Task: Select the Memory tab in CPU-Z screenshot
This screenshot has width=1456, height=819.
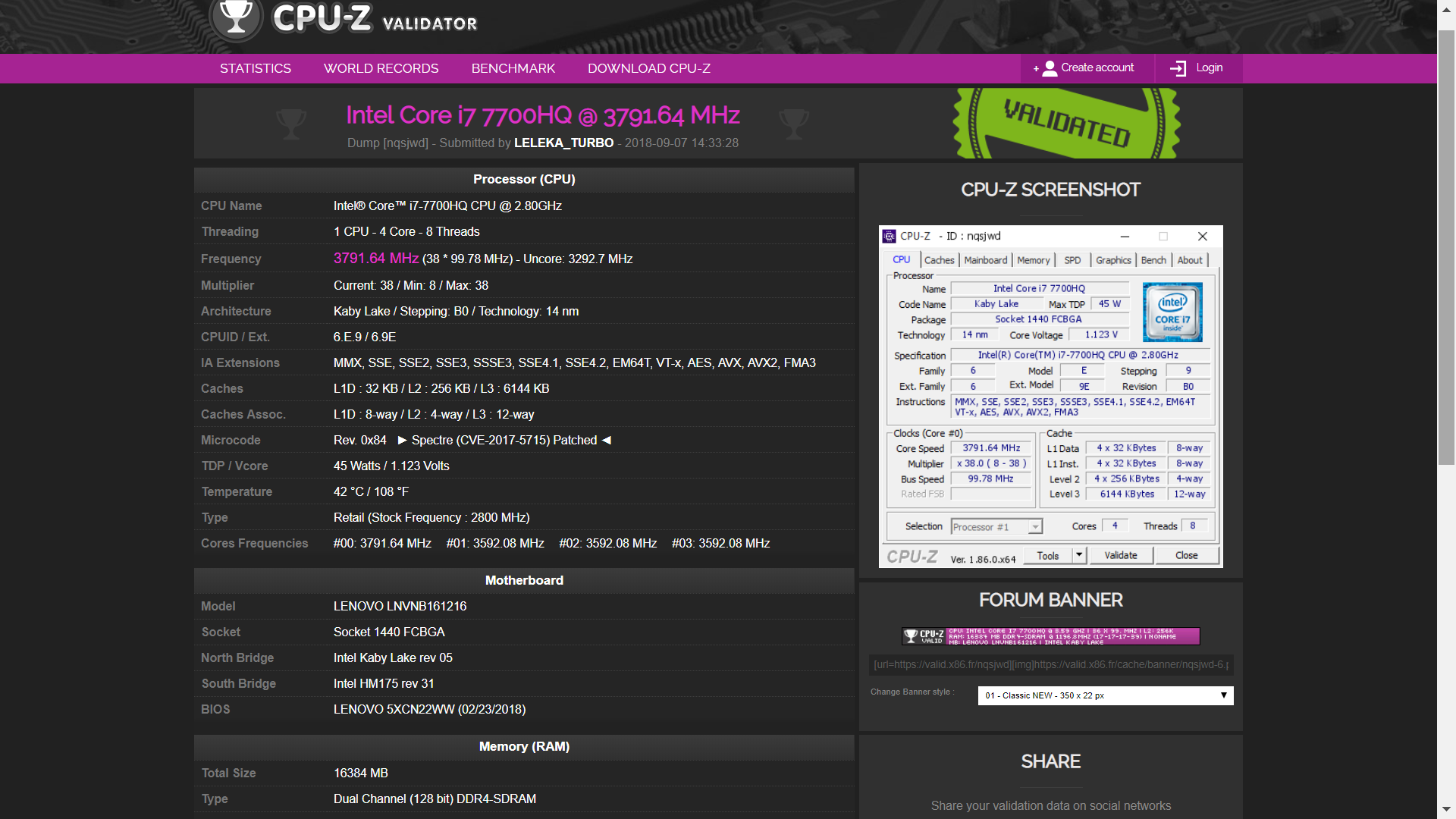Action: pos(1034,260)
